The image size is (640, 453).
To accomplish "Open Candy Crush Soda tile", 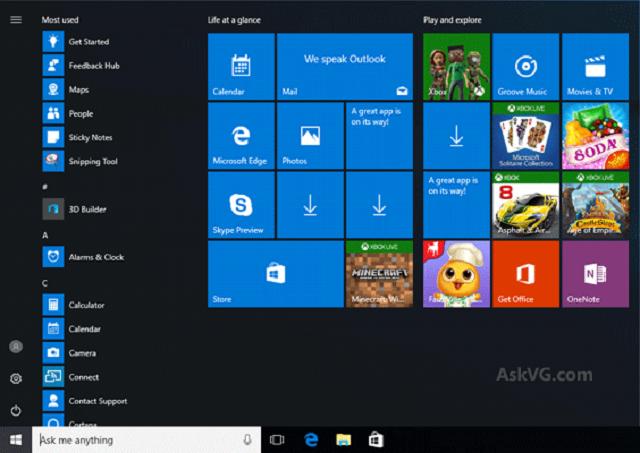I will point(596,136).
